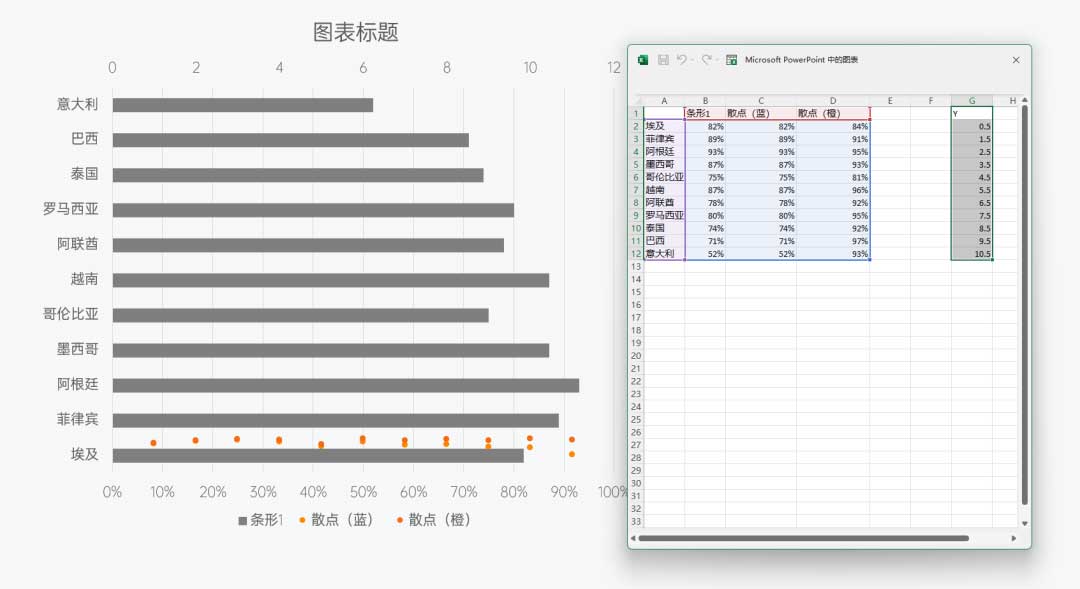This screenshot has height=589, width=1080.
Task: Click the Undo icon
Action: 683,60
